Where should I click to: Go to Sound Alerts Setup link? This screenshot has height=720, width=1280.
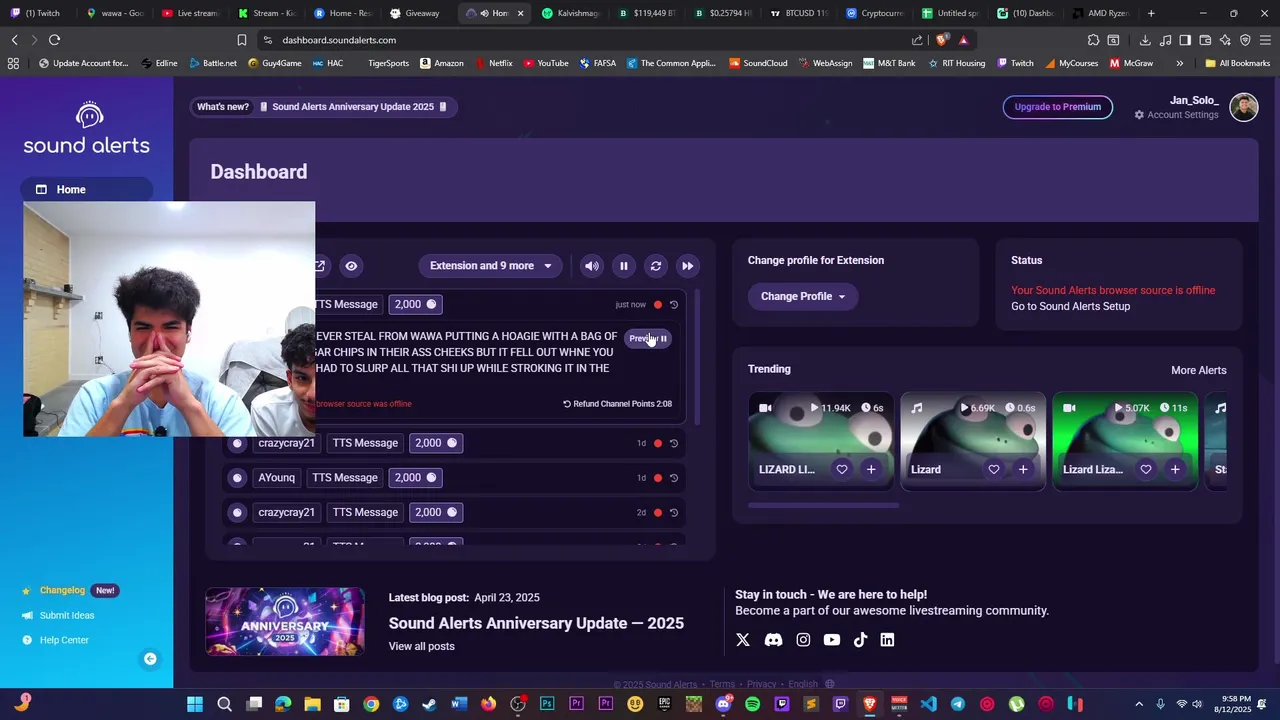coord(1070,306)
